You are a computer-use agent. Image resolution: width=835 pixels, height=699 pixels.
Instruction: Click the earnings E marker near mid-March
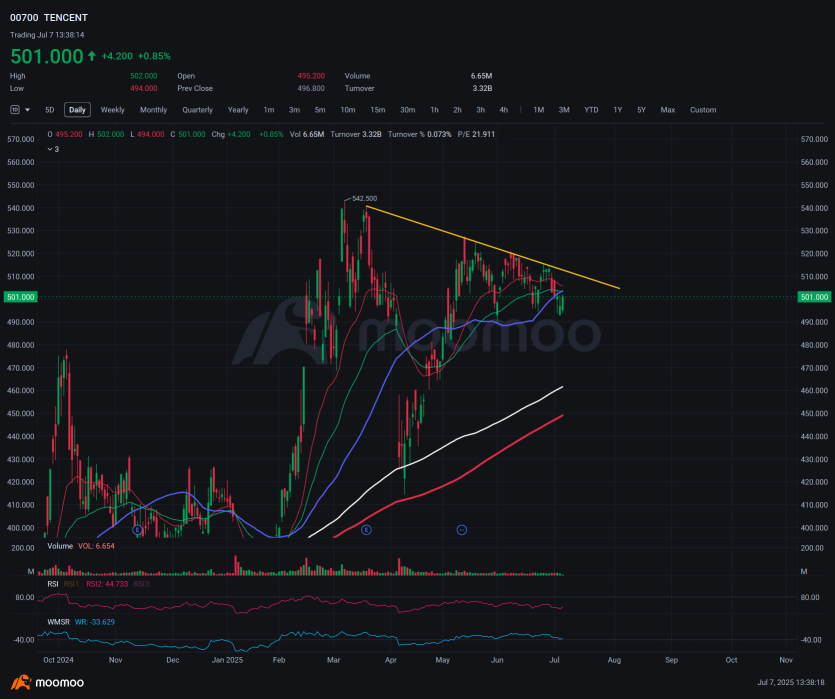point(366,530)
